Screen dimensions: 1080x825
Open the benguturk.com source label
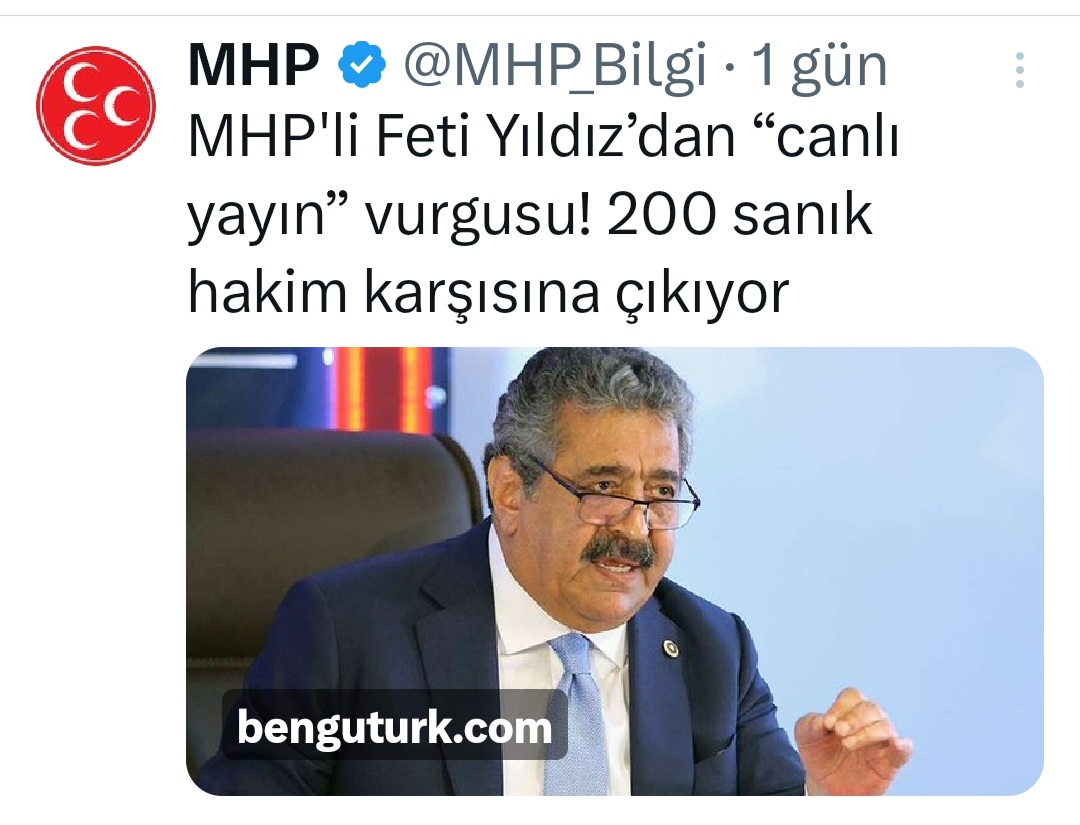395,727
